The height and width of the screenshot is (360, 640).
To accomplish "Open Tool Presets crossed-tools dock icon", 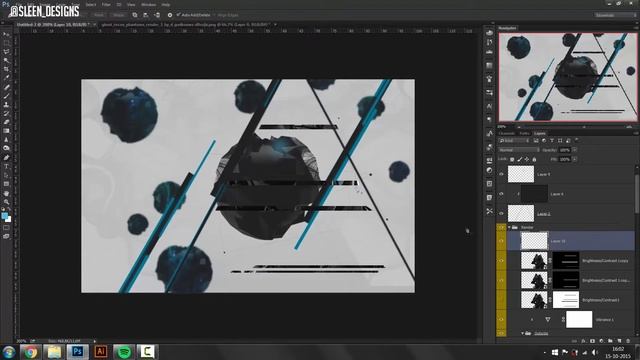I will pos(489,211).
